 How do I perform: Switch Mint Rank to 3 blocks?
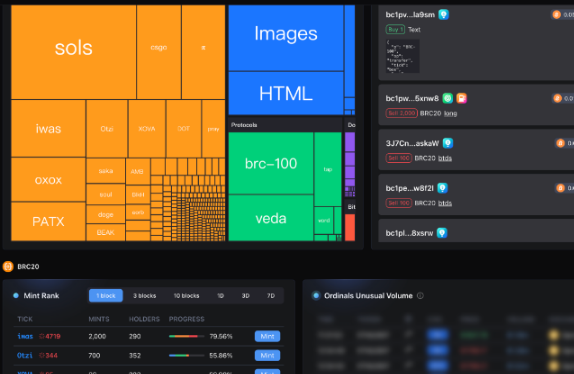pos(145,296)
